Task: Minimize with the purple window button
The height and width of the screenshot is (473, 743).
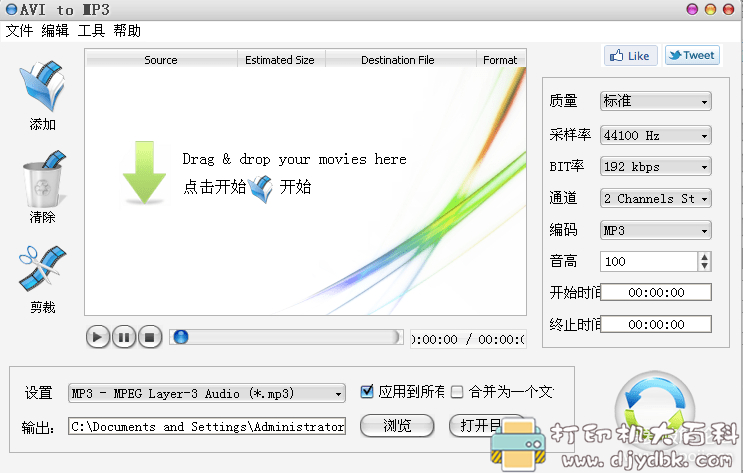Action: [692, 9]
